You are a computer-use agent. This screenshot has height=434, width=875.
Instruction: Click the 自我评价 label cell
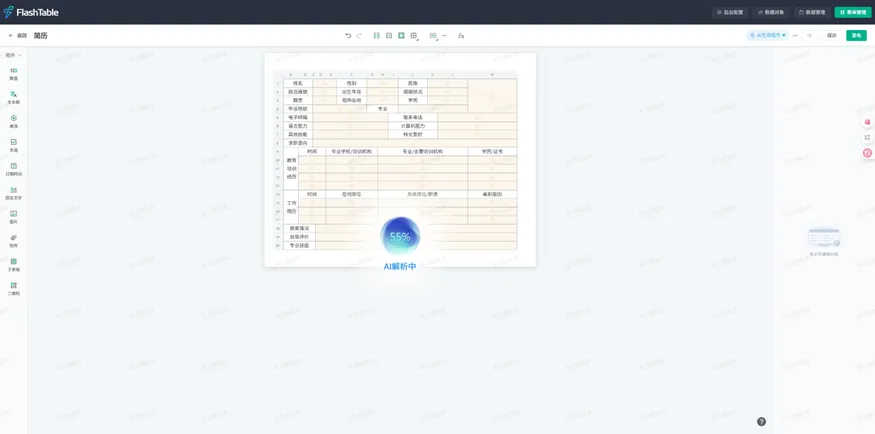[x=299, y=237]
